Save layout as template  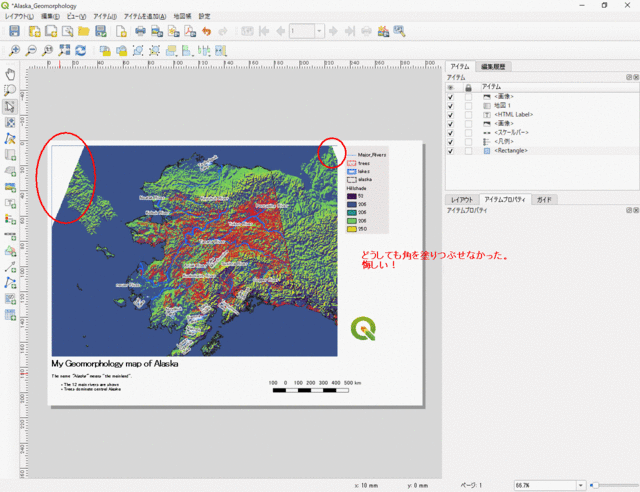[100, 31]
